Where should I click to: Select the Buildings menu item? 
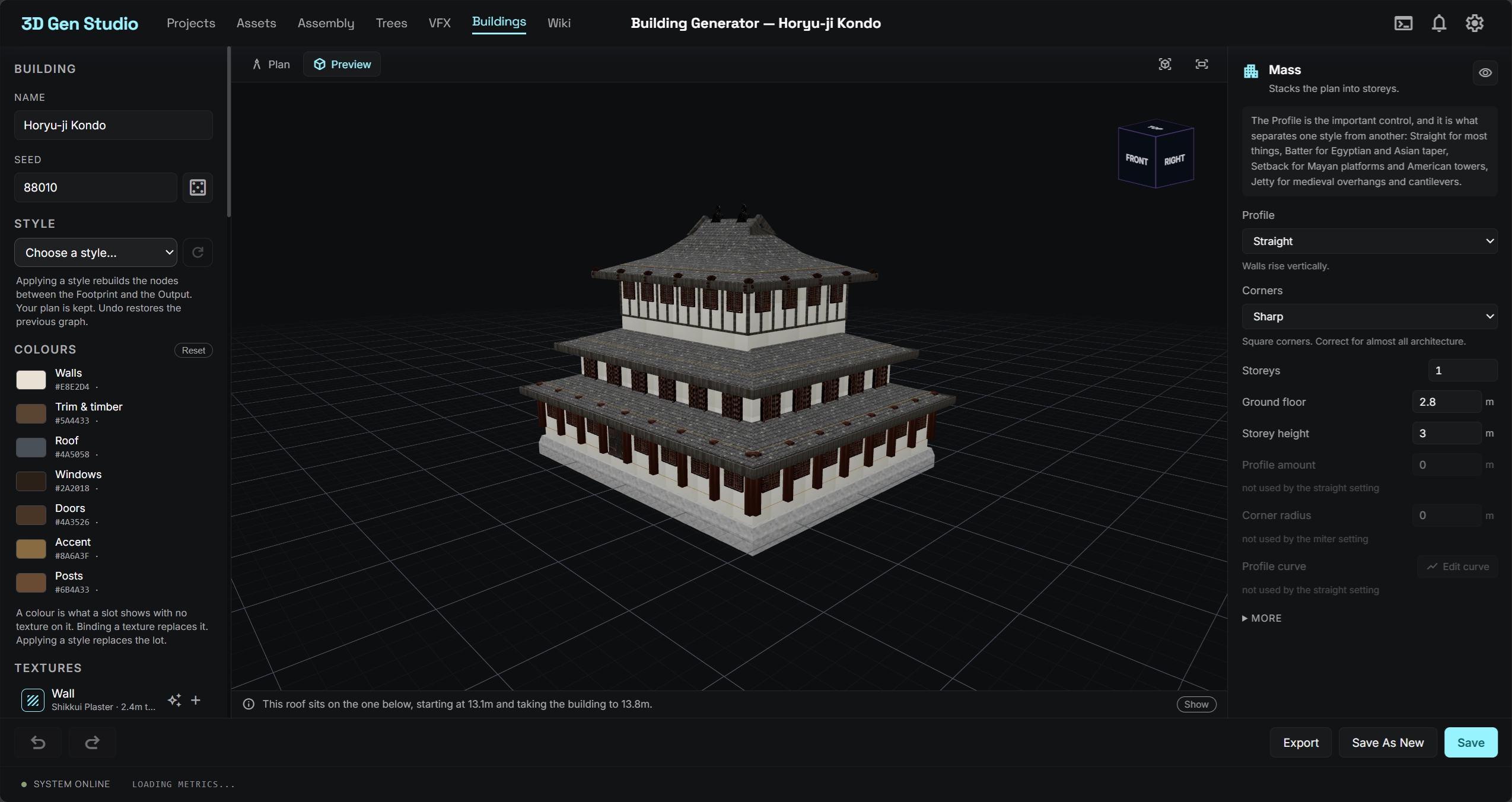tap(499, 22)
